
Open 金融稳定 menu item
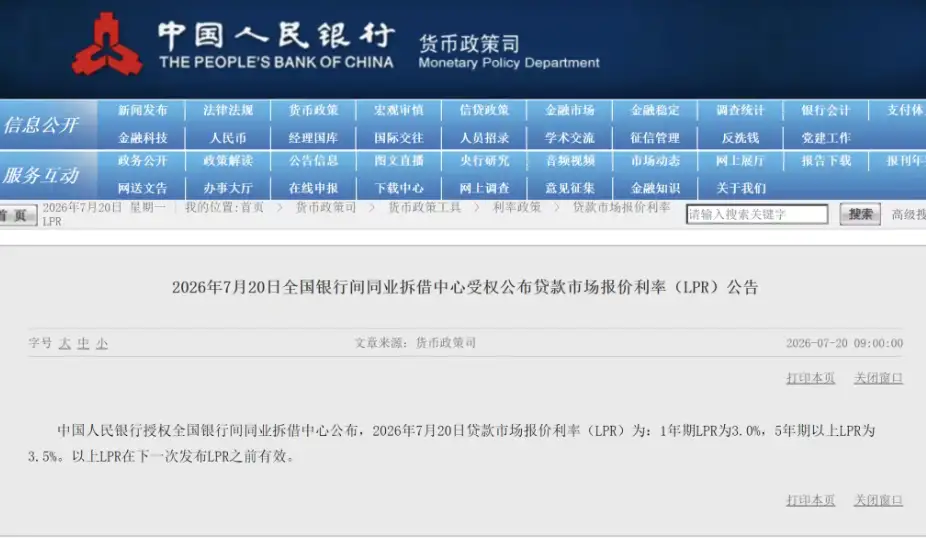(655, 110)
